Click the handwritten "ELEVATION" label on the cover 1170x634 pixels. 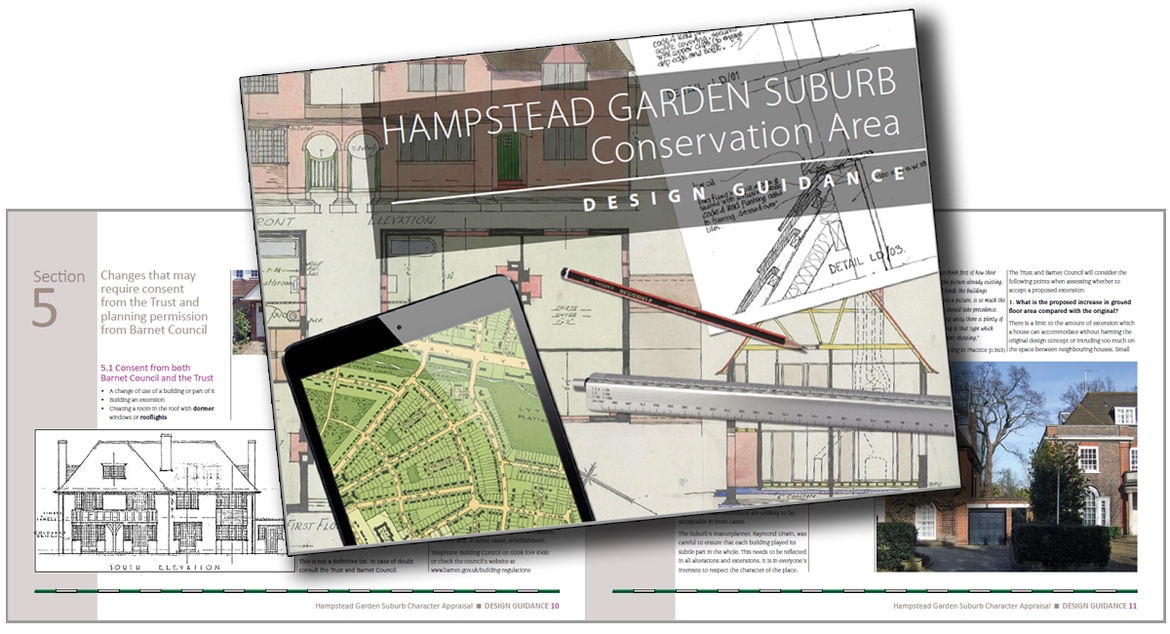(401, 221)
